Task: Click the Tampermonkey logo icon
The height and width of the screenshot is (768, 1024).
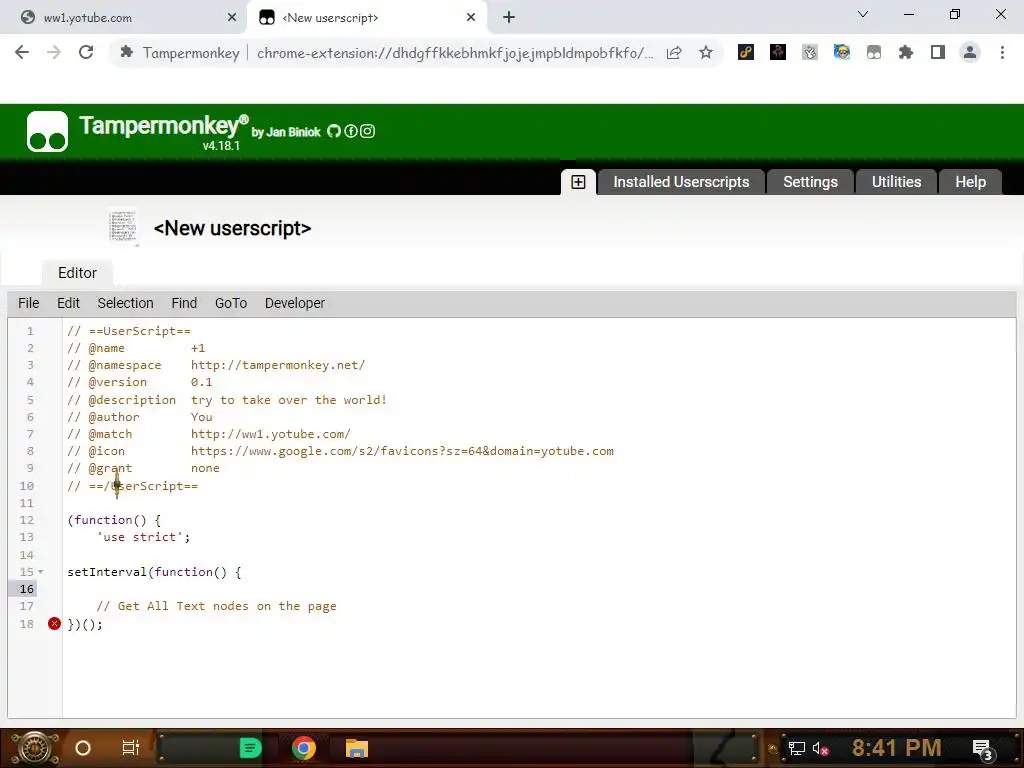Action: tap(47, 131)
